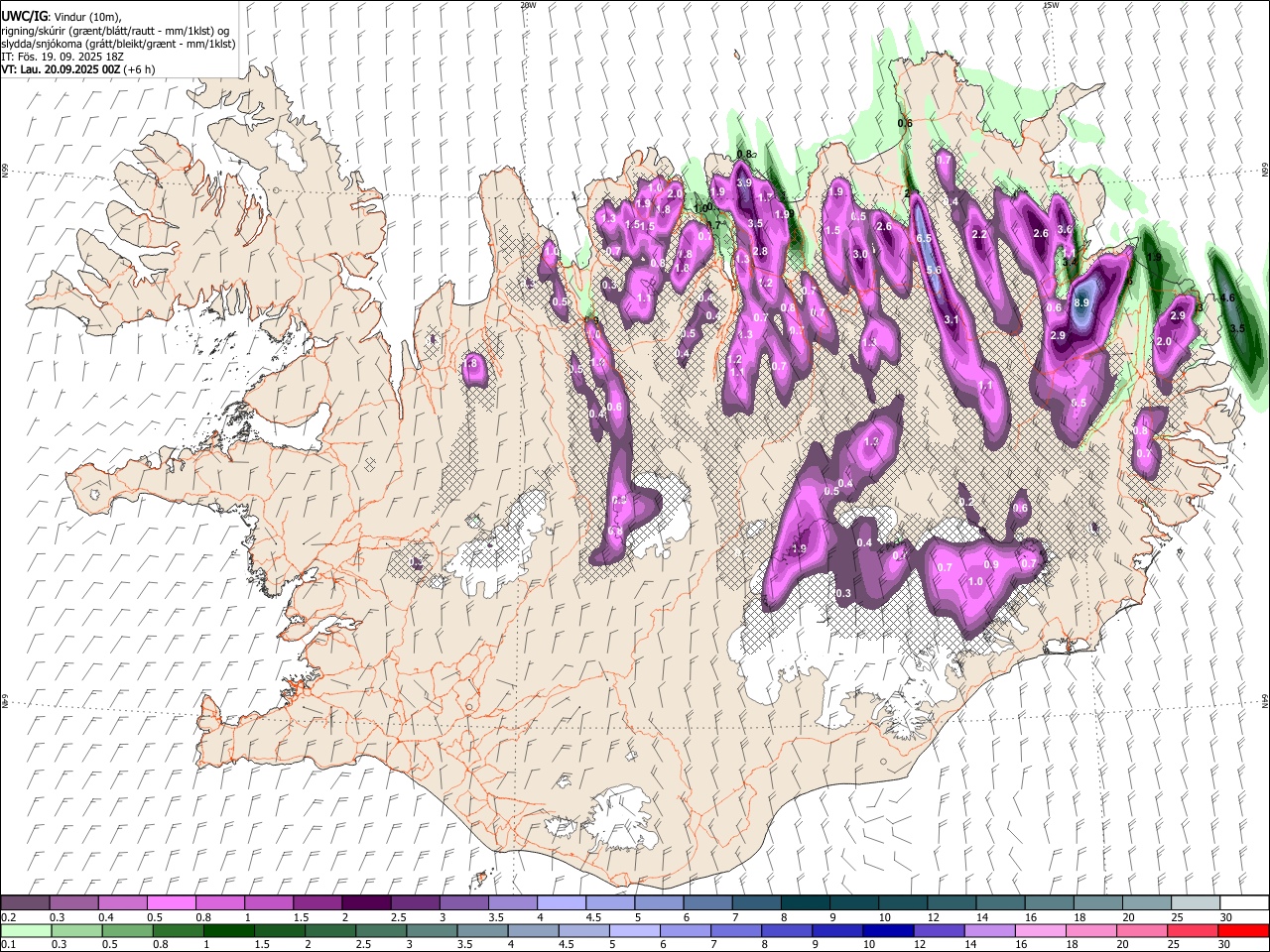The image size is (1270, 952).
Task: Select the grey-blue 3.5–4 rain legend swatch
Action: coord(484,931)
